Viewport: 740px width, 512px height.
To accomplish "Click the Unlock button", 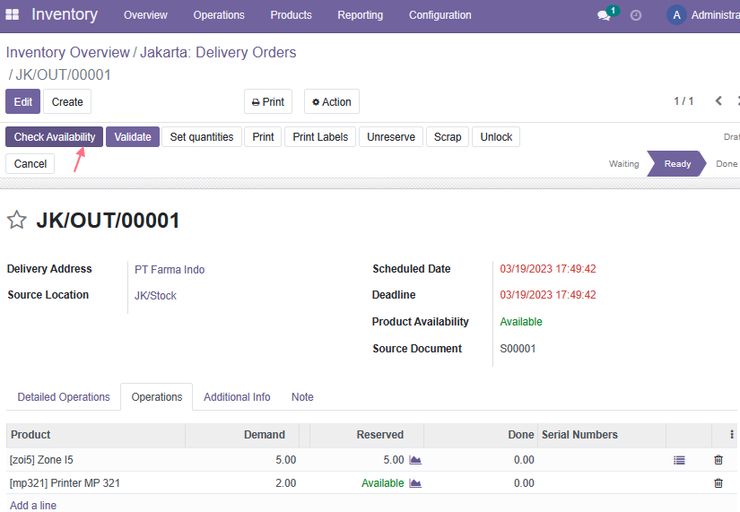I will tap(496, 137).
